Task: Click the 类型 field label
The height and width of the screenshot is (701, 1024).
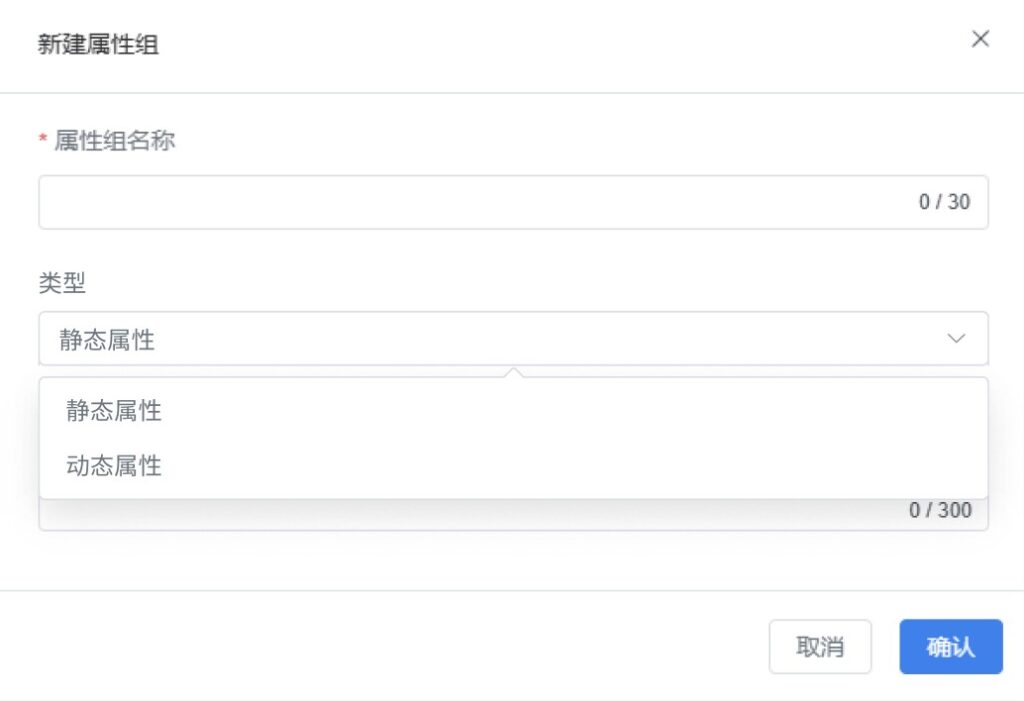Action: tap(62, 284)
